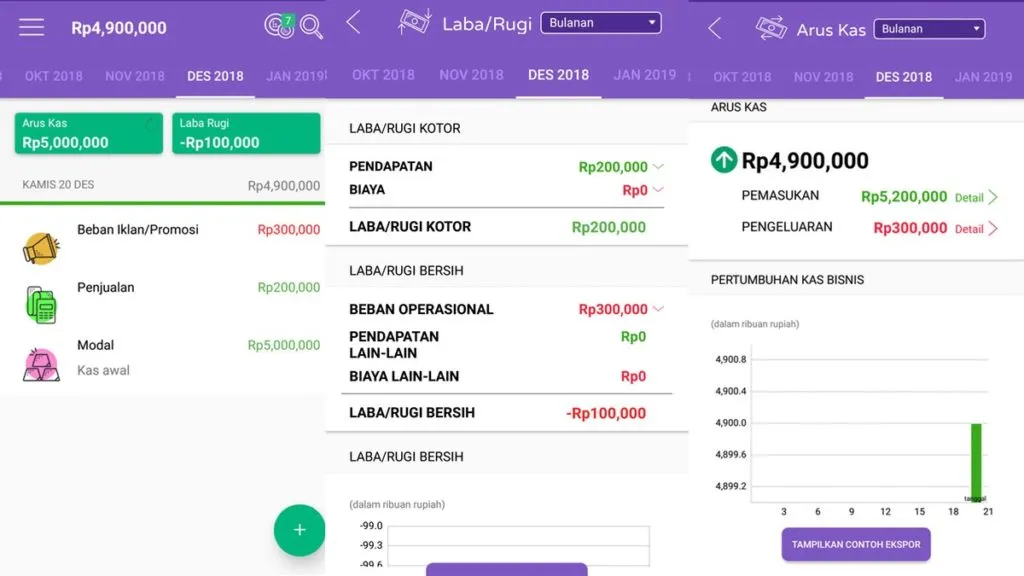Select the Beban Iklan/Promosi megaphone icon
Image resolution: width=1024 pixels, height=576 pixels.
pyautogui.click(x=41, y=246)
